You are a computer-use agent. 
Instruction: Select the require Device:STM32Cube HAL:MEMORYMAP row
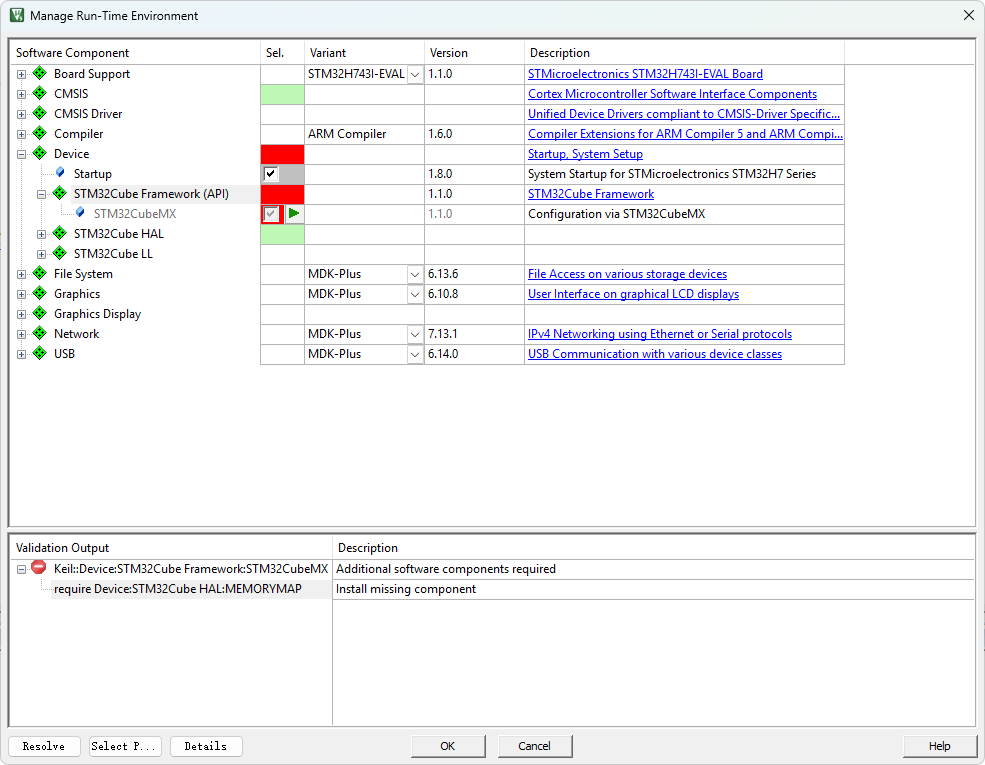(178, 589)
